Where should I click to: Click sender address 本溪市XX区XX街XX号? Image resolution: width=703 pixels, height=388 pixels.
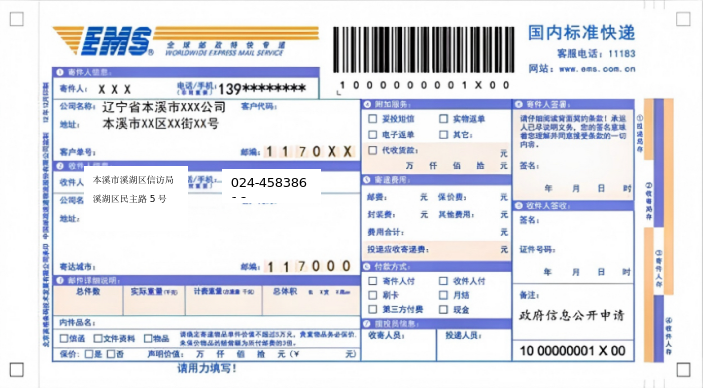point(161,124)
